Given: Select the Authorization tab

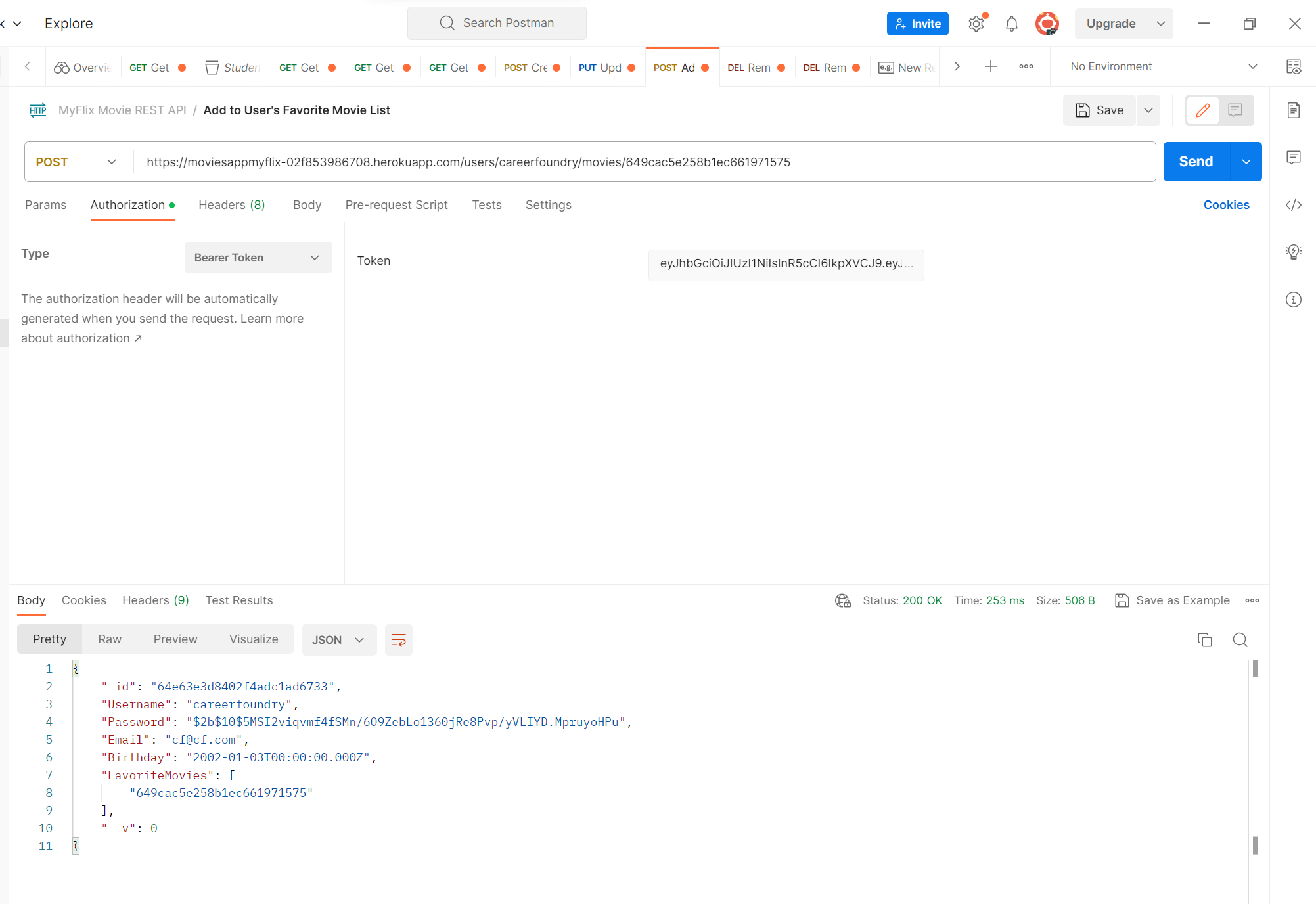Looking at the screenshot, I should pos(132,205).
